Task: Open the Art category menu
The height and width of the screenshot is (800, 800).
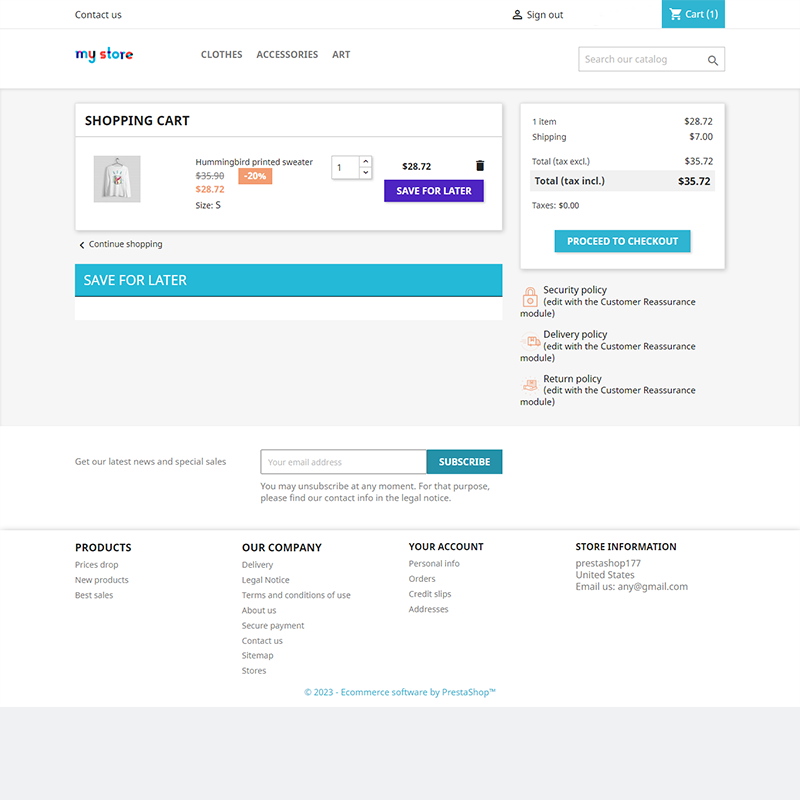Action: pos(341,55)
